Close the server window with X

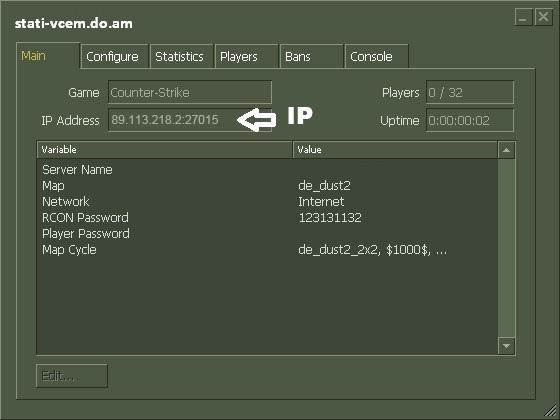(x=543, y=17)
